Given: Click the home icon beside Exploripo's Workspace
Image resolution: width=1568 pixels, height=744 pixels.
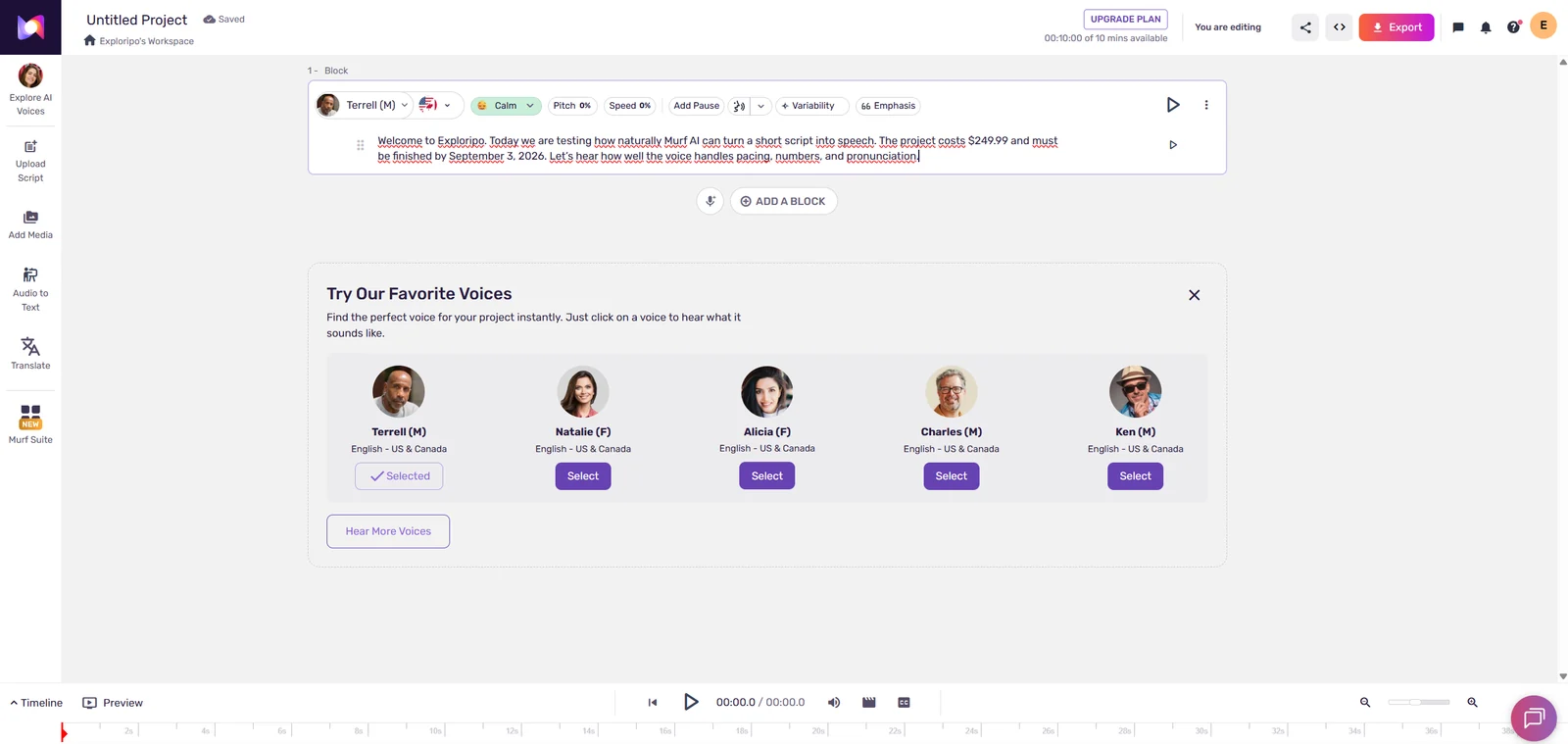Looking at the screenshot, I should [x=90, y=40].
